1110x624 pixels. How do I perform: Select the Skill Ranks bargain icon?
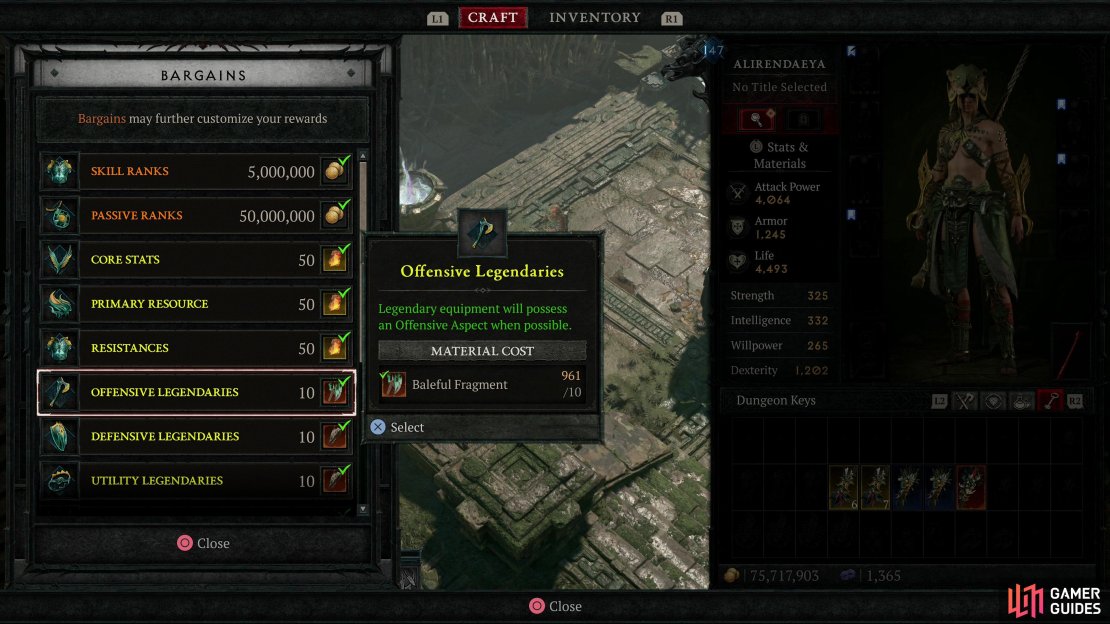click(x=59, y=171)
